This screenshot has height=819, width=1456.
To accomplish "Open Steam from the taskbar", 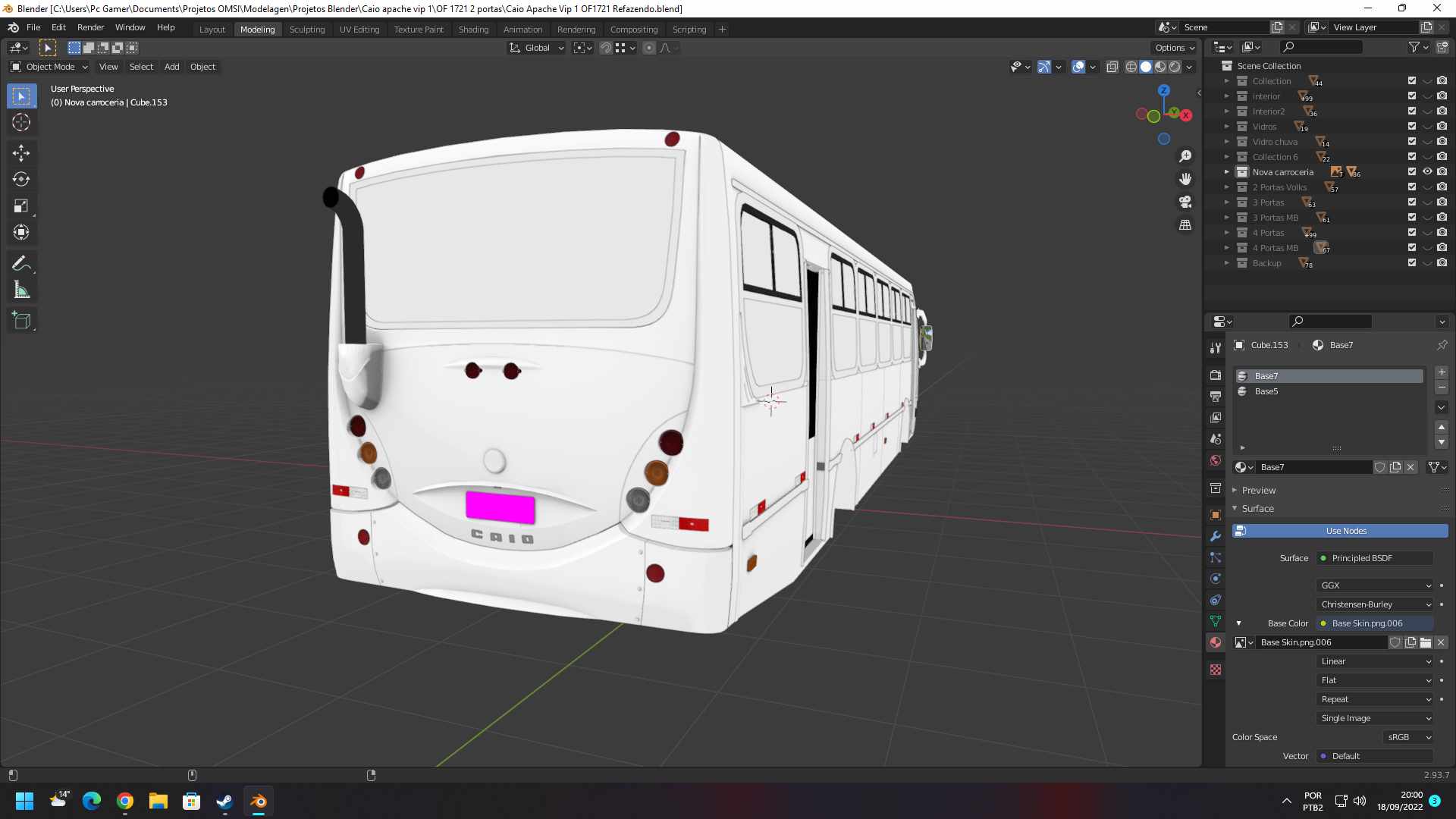I will [x=225, y=802].
